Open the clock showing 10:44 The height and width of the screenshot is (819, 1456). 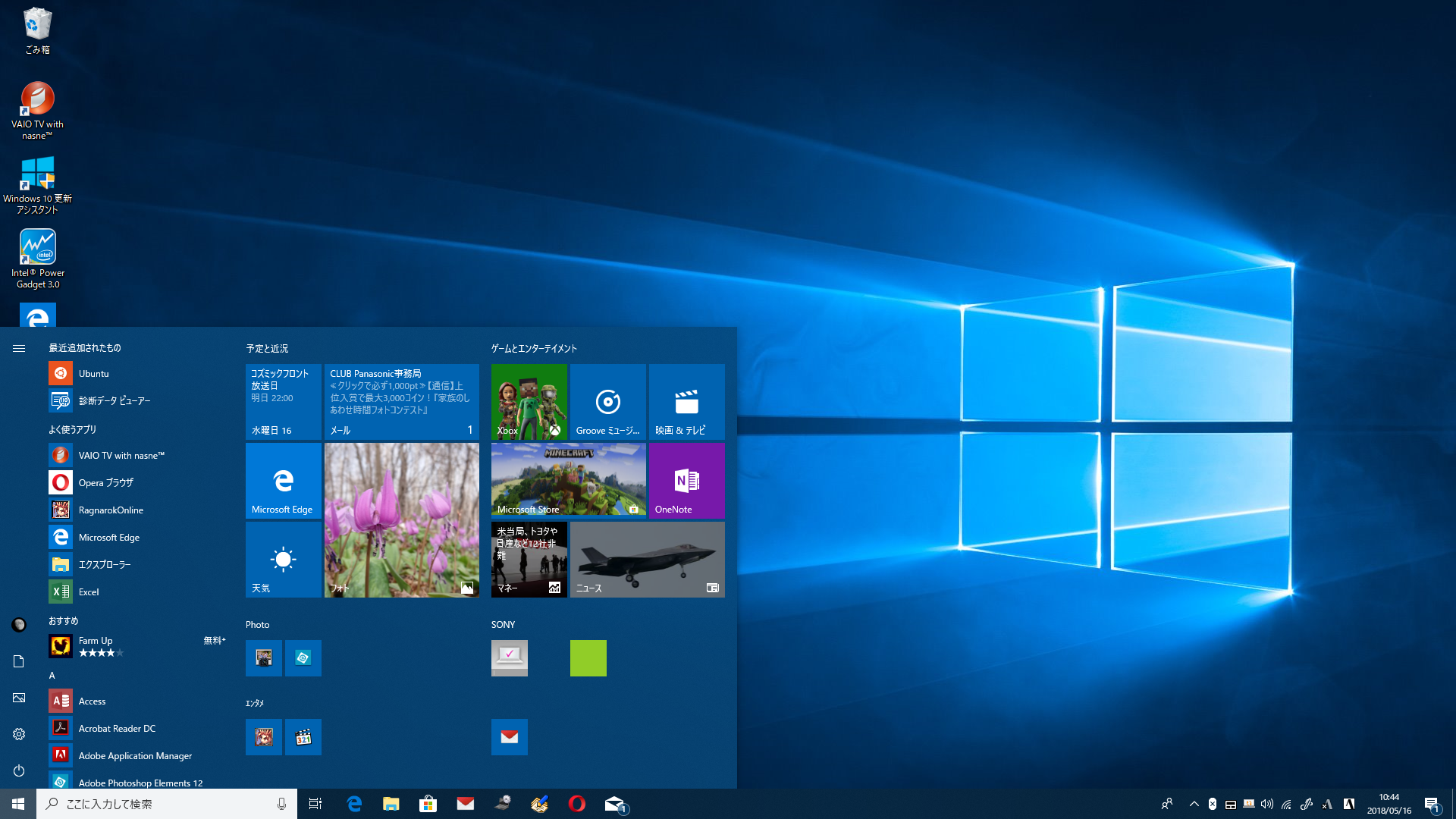(1389, 804)
